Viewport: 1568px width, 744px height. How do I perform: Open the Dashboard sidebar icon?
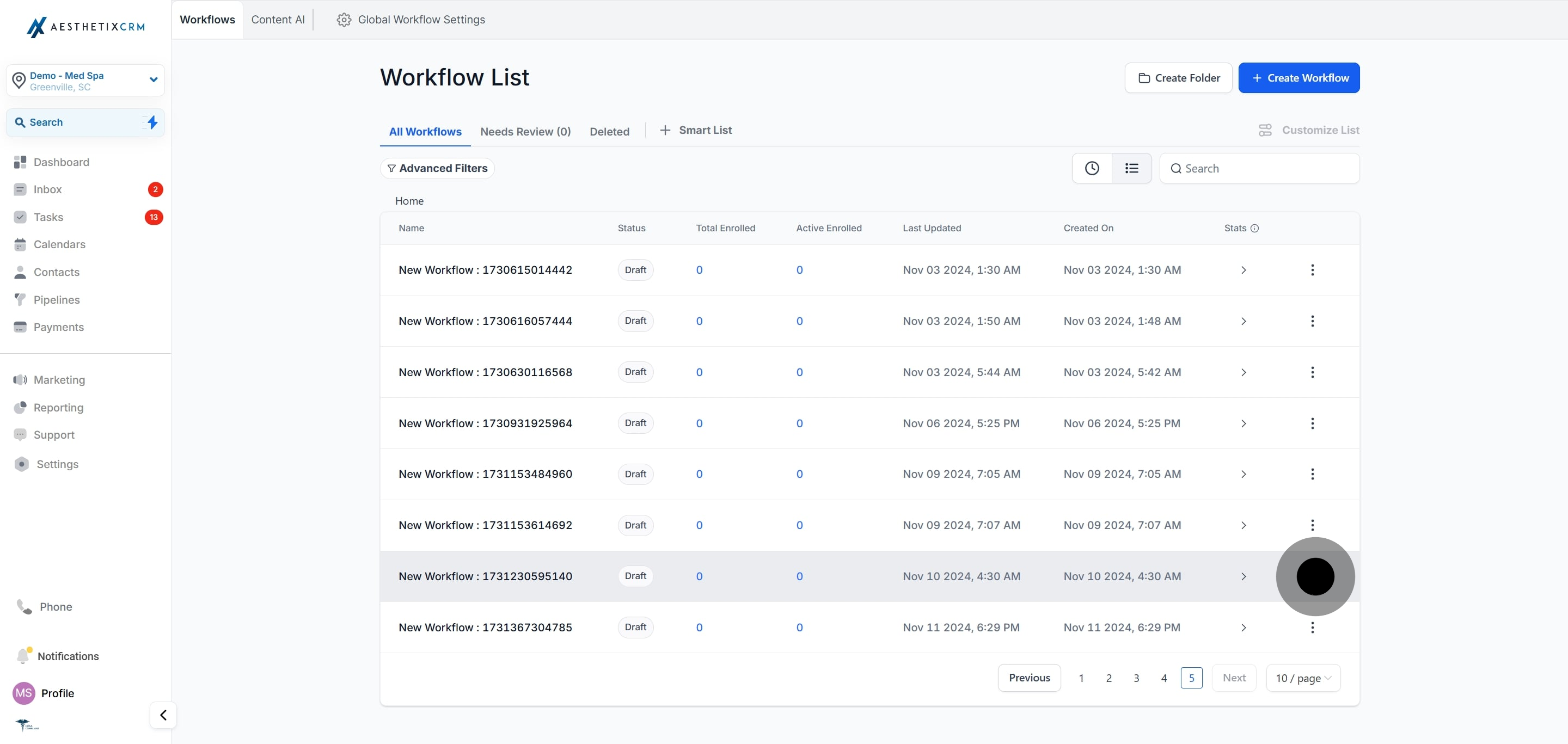[20, 162]
